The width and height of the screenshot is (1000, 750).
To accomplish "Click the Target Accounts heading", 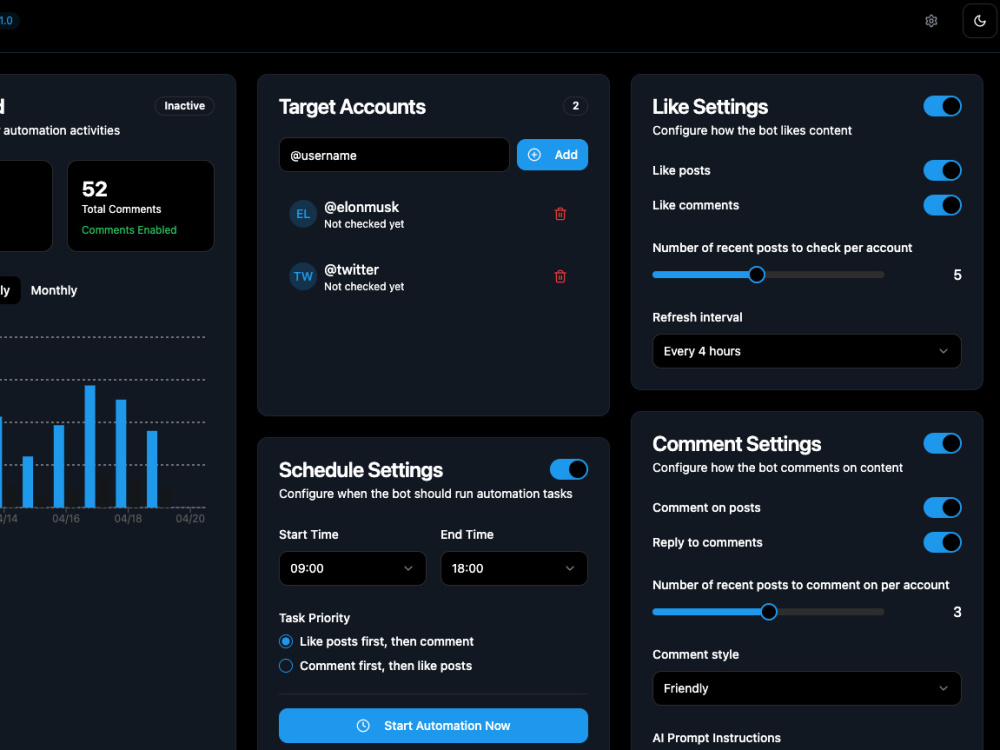I will coord(352,107).
